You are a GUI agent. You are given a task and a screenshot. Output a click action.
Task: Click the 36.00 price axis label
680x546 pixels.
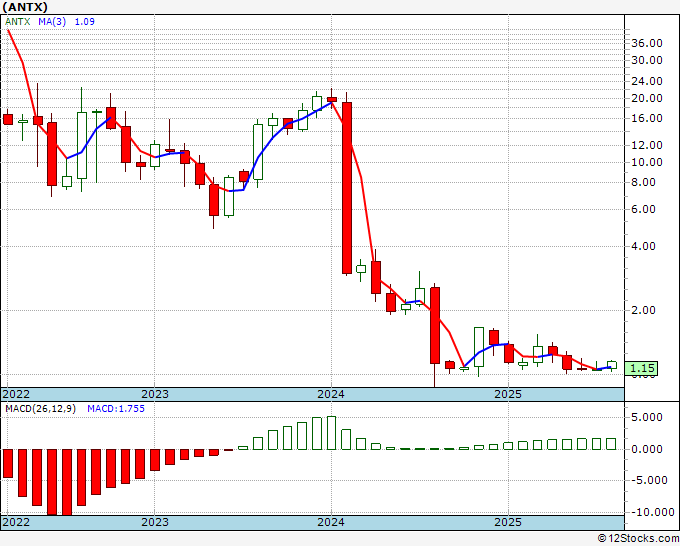(647, 43)
